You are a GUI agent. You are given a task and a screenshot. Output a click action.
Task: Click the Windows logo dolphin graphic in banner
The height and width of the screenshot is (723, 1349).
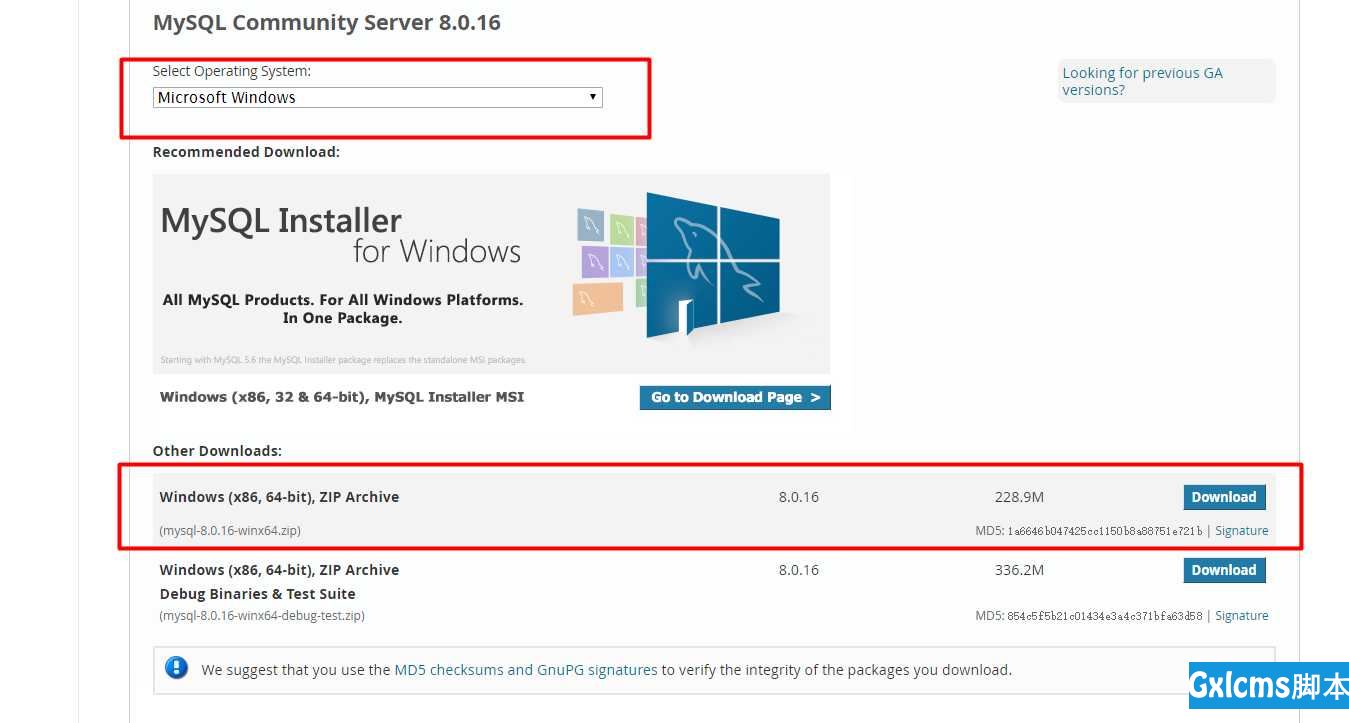[x=712, y=265]
